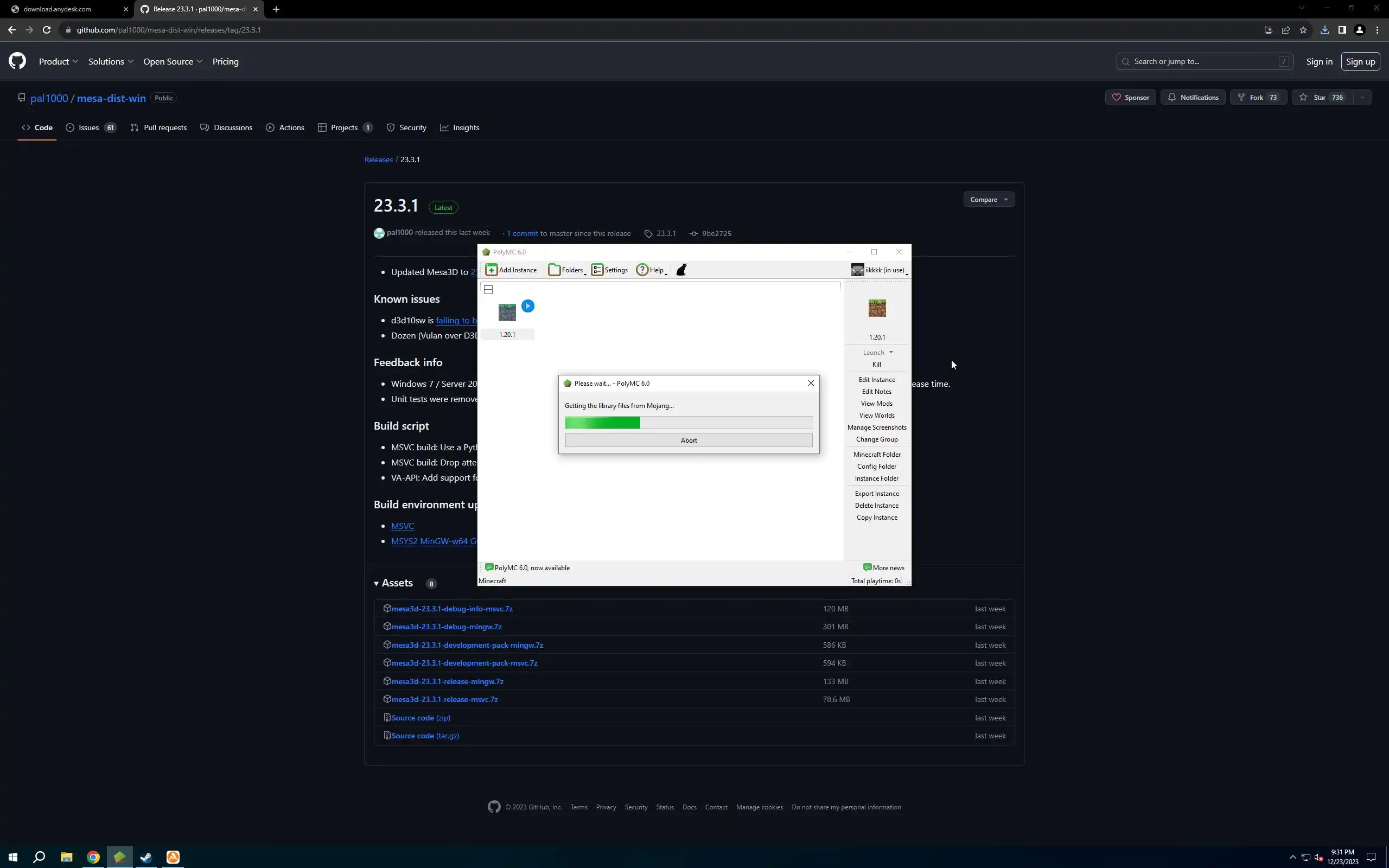This screenshot has width=1389, height=868.
Task: Collapse the instance group toggle box
Action: pyautogui.click(x=488, y=290)
